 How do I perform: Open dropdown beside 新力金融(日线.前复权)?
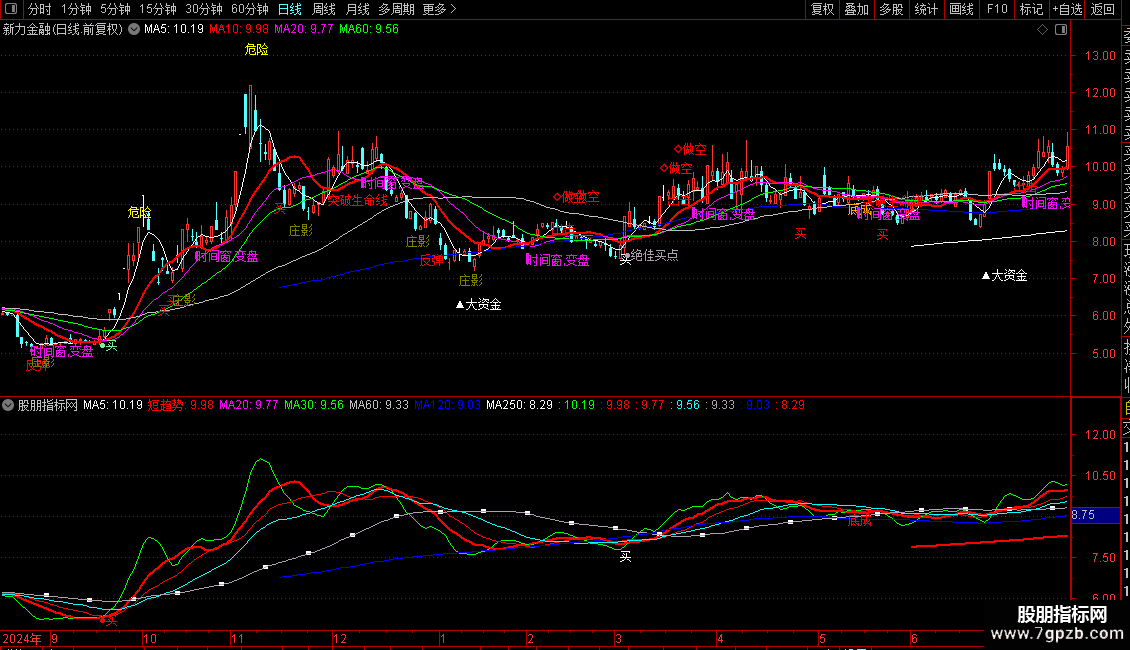pos(134,30)
